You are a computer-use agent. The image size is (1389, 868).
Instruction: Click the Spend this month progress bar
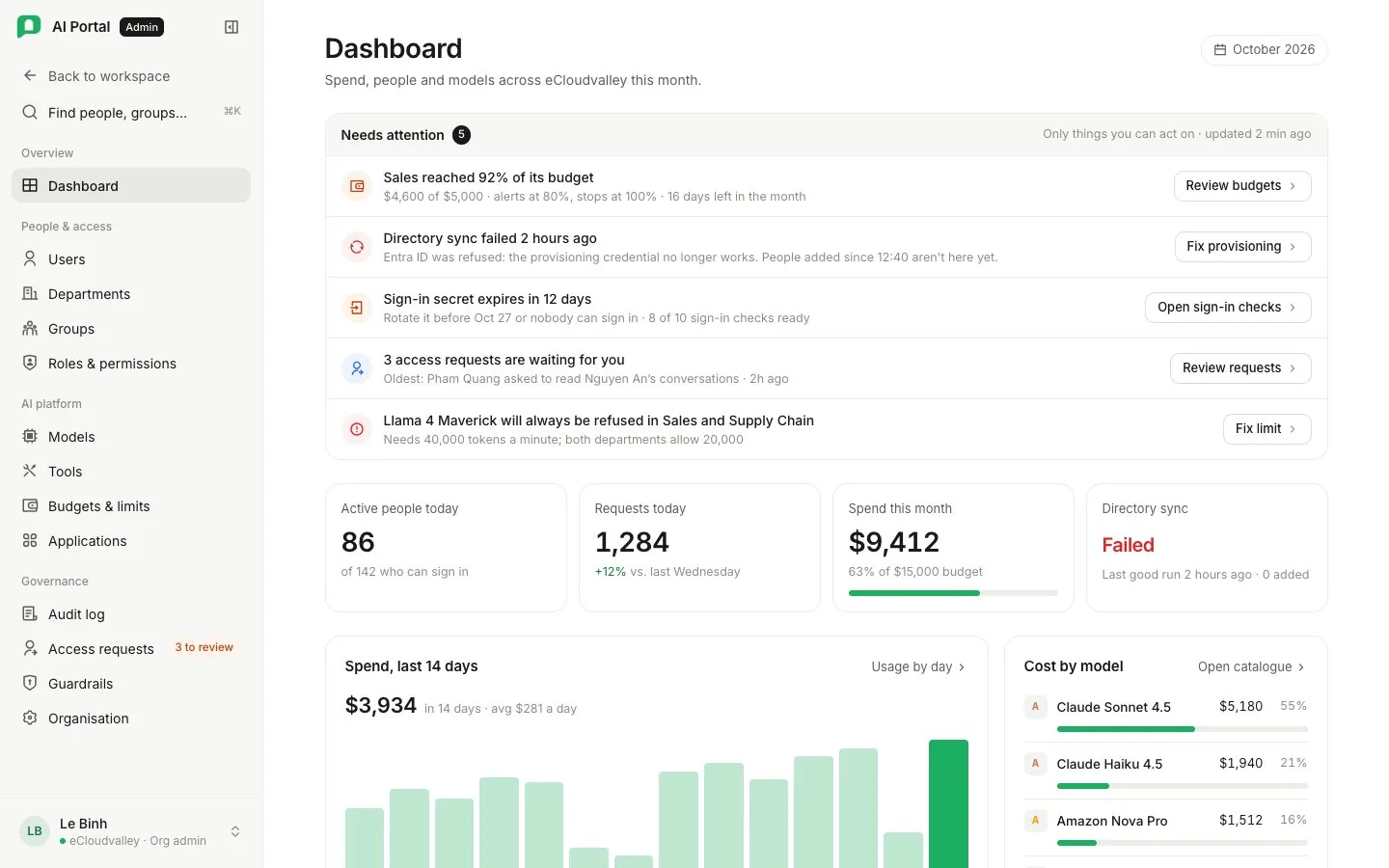(953, 593)
